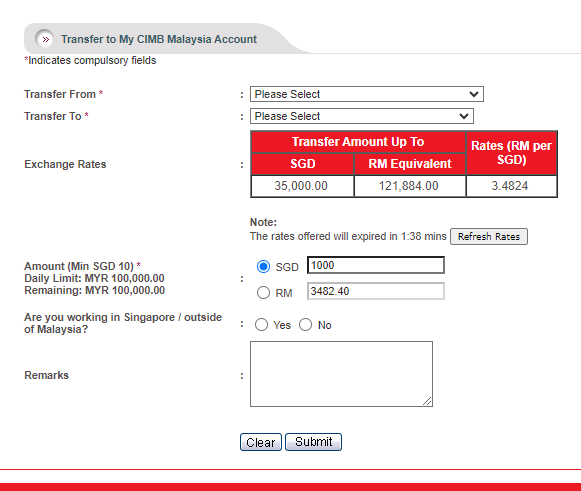This screenshot has height=491, width=581.
Task: Click the 121,884.00 RM equivalent cell
Action: click(x=410, y=186)
